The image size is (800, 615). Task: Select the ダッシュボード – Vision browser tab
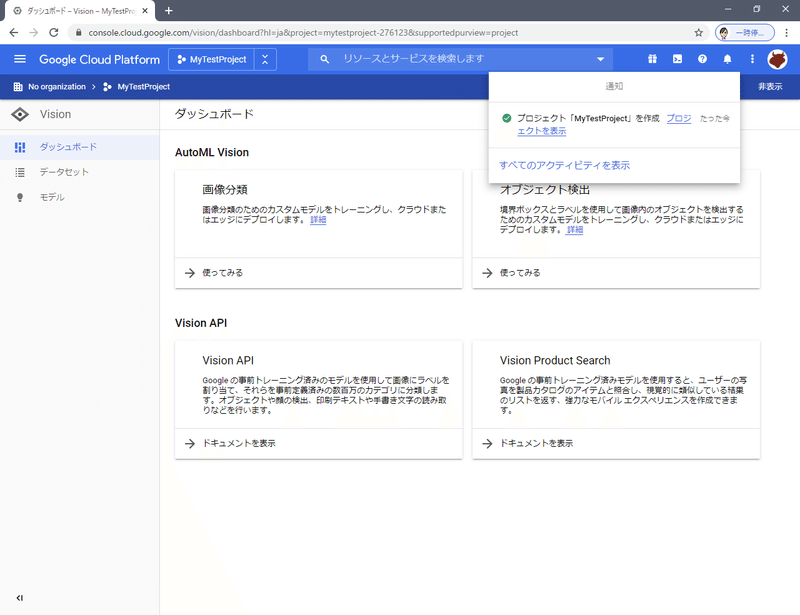pyautogui.click(x=80, y=11)
